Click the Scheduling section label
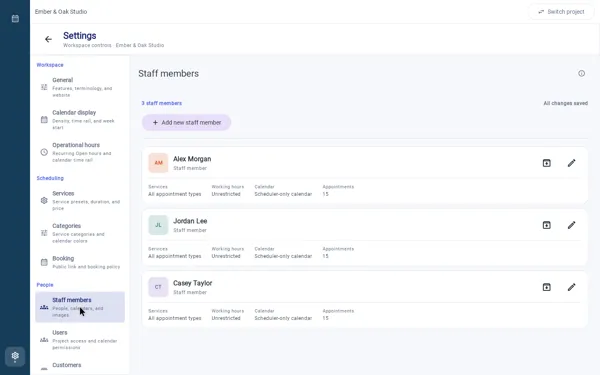The height and width of the screenshot is (375, 600). [50, 178]
